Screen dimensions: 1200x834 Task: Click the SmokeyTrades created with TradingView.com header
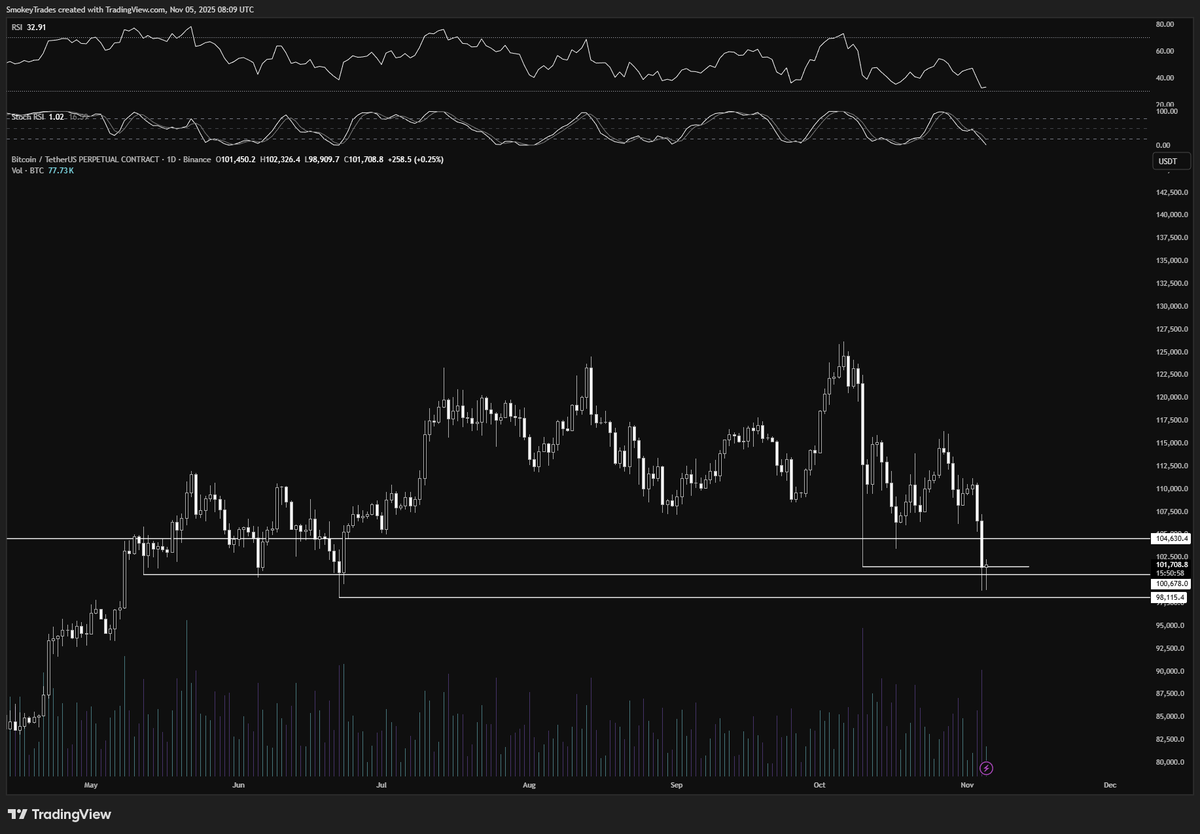[130, 9]
